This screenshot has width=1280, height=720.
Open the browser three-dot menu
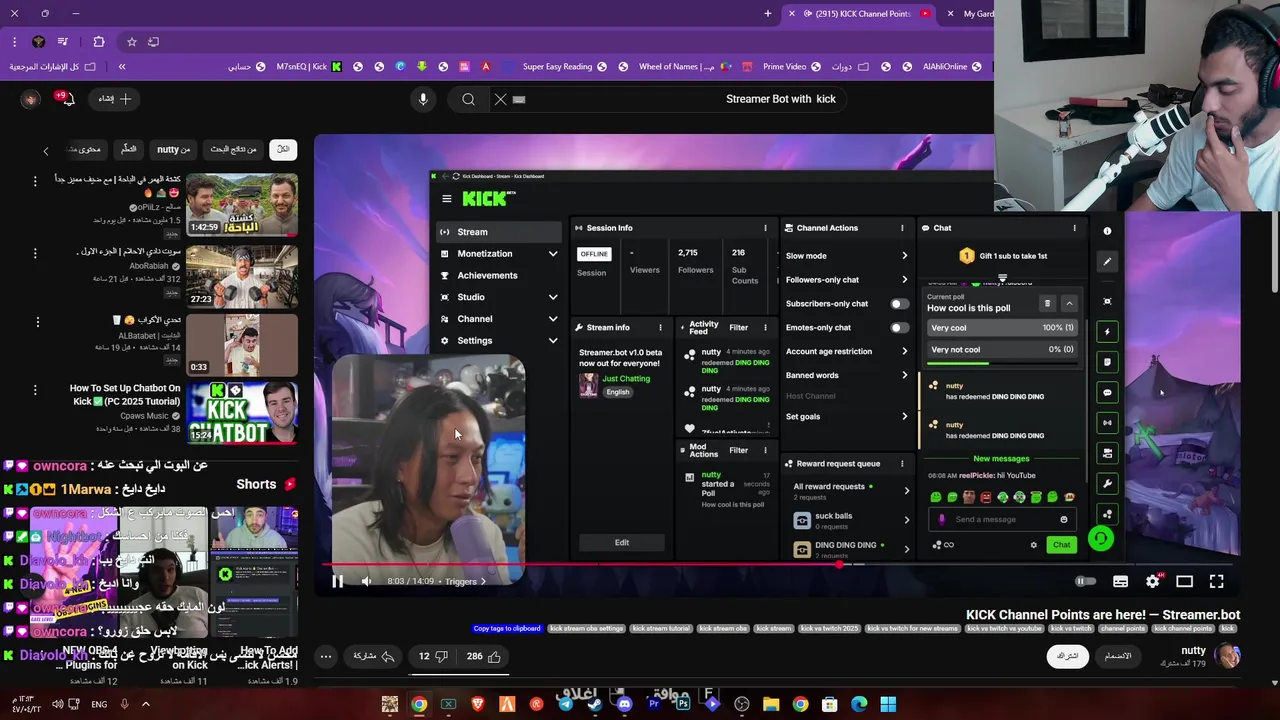[x=14, y=42]
